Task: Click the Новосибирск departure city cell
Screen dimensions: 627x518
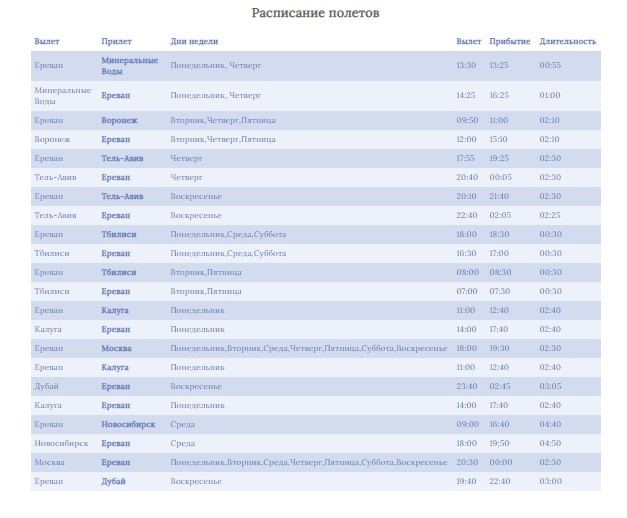Action: coord(61,443)
